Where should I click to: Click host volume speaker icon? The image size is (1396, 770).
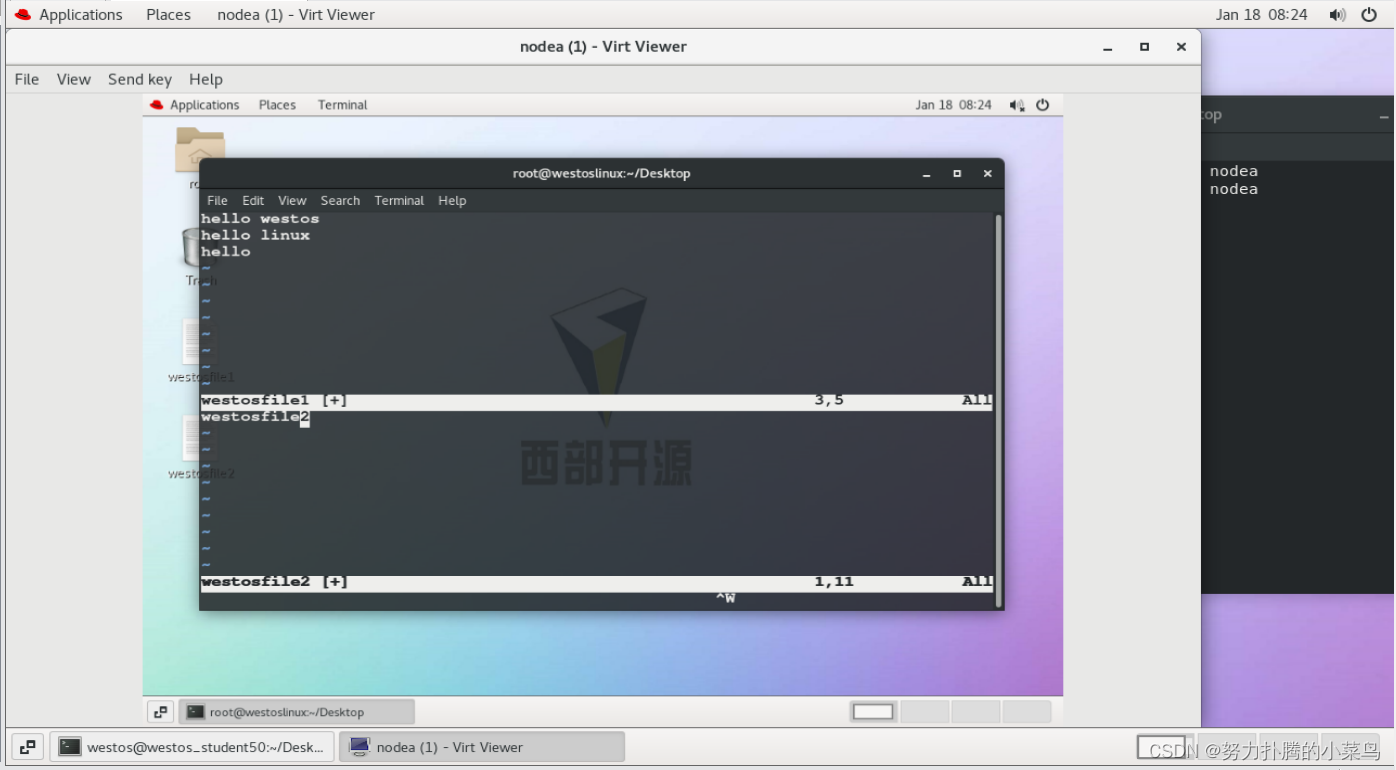tap(1338, 14)
